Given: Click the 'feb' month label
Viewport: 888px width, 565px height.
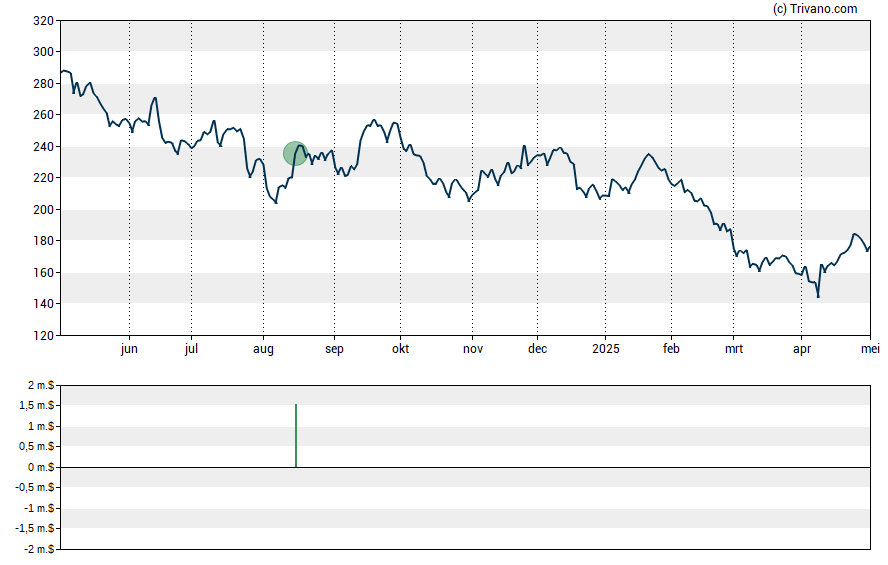Looking at the screenshot, I should pyautogui.click(x=671, y=349).
